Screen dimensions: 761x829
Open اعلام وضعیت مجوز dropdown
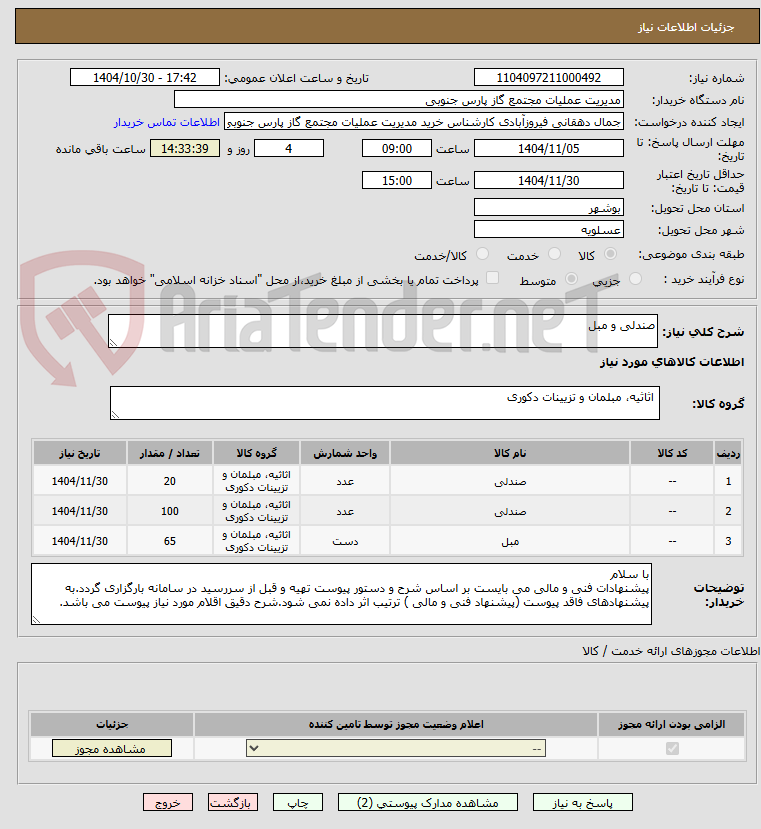click(x=396, y=748)
